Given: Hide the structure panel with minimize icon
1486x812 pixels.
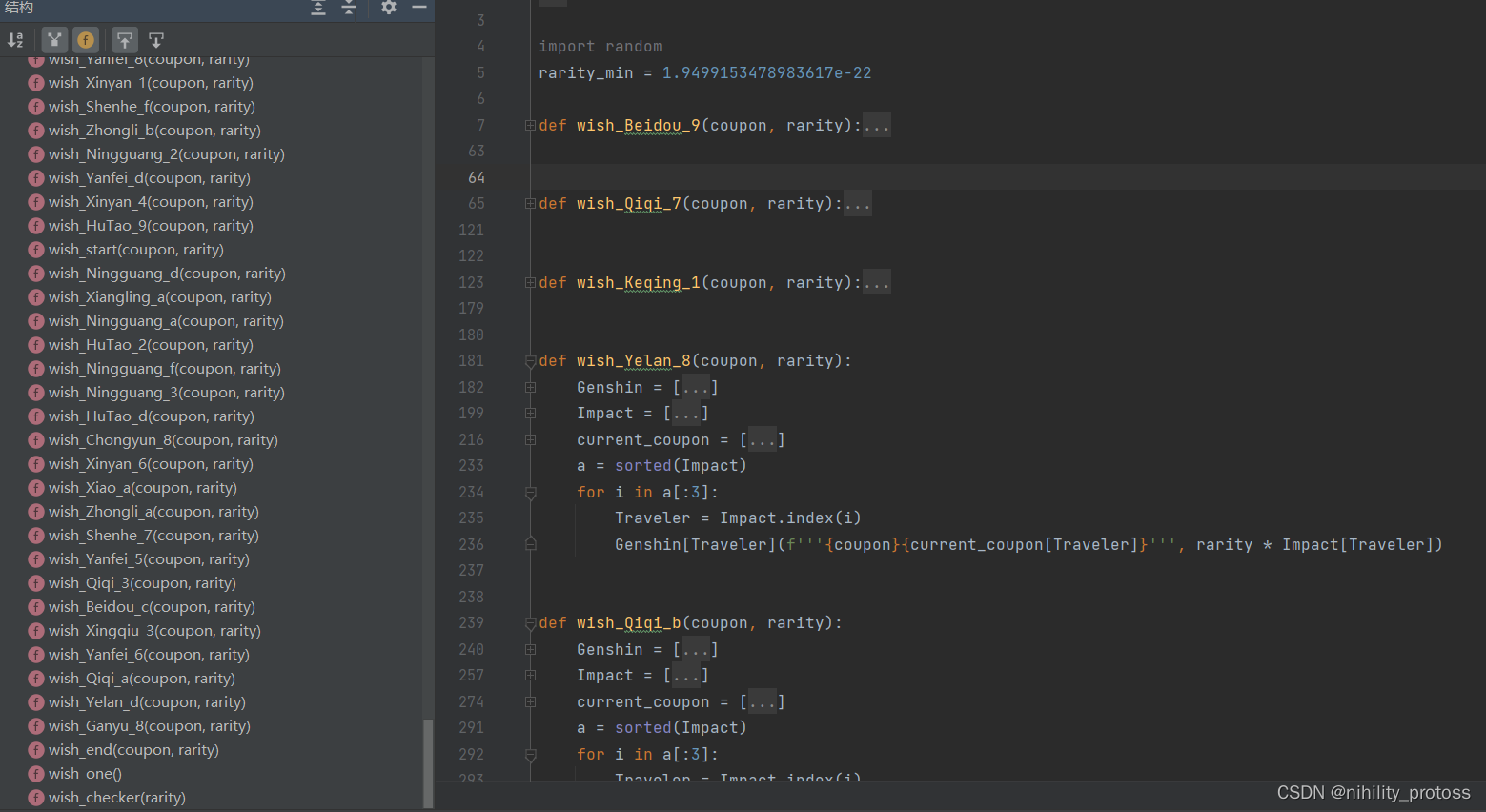Looking at the screenshot, I should tap(418, 8).
